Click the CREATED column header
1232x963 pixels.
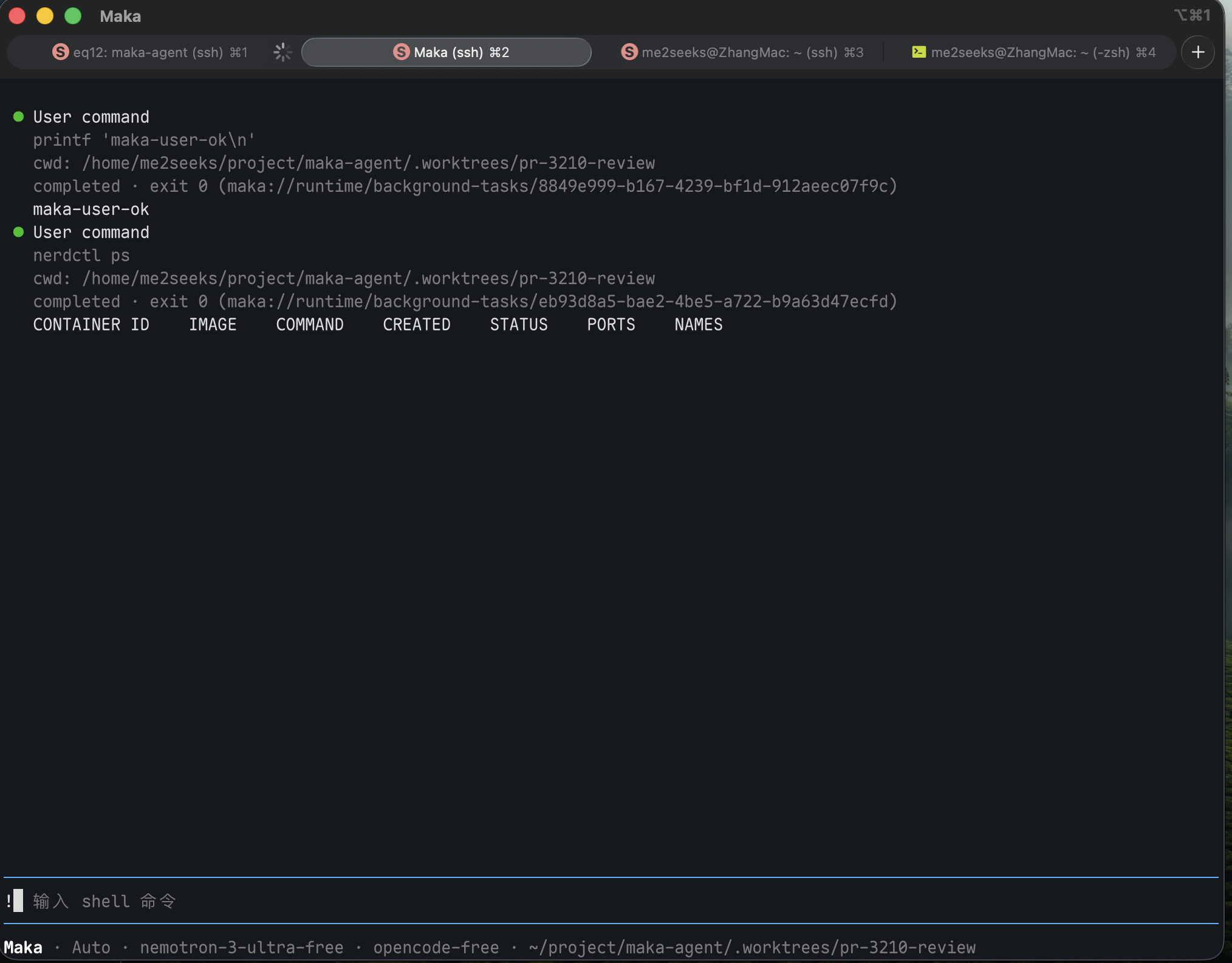417,325
